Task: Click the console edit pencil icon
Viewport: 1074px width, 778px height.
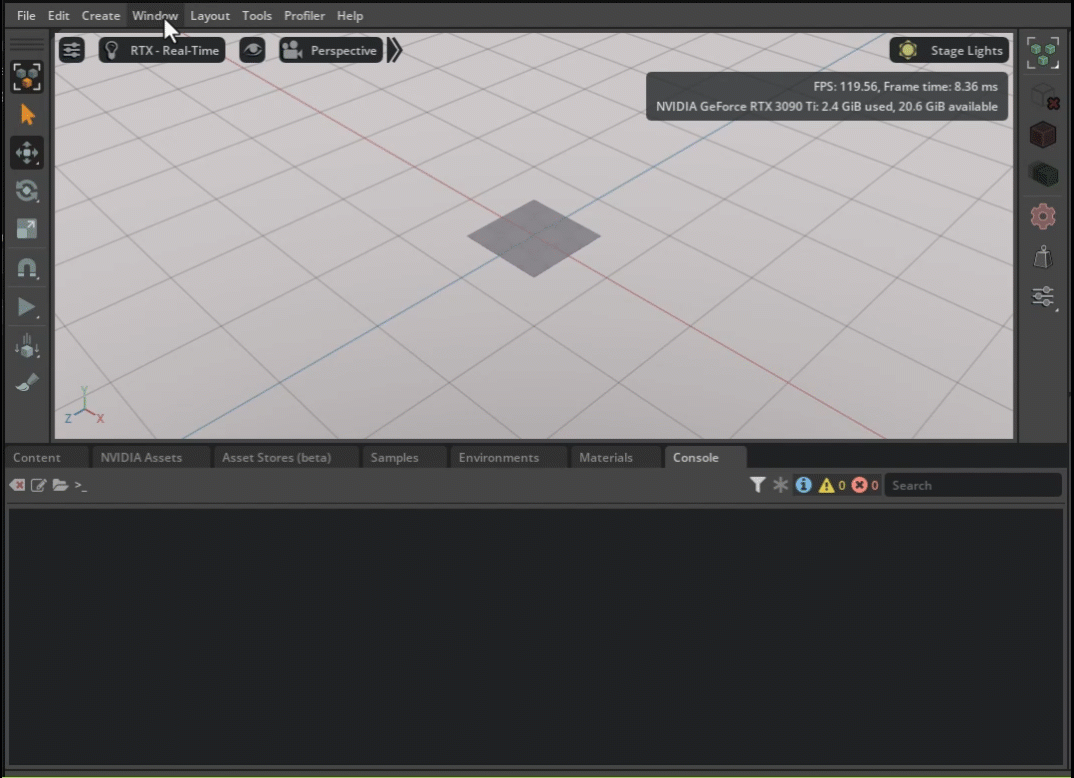Action: (38, 485)
